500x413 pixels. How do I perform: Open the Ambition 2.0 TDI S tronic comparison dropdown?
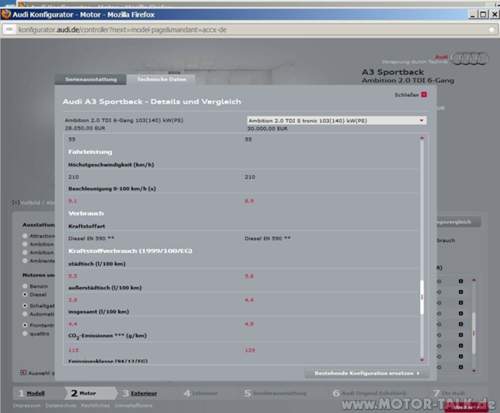coord(337,120)
